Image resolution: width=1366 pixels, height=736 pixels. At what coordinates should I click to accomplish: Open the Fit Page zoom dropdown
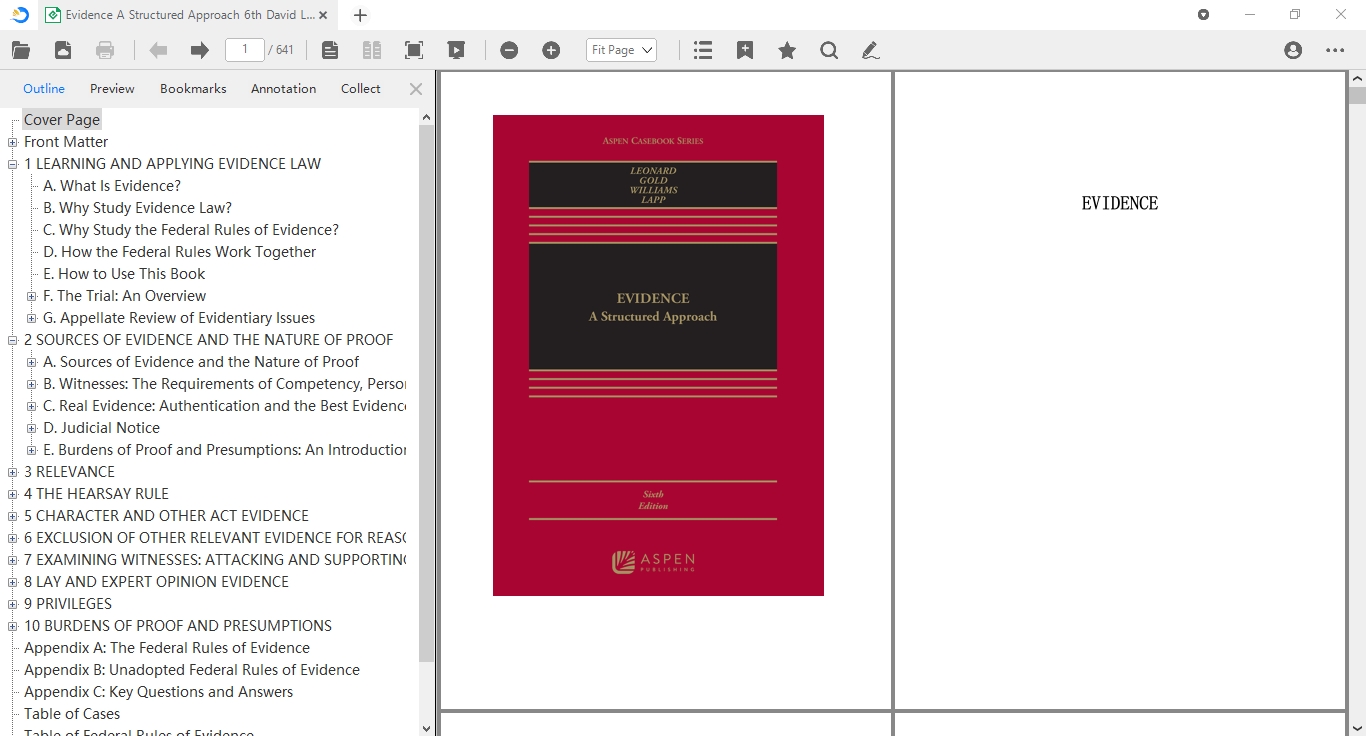621,50
